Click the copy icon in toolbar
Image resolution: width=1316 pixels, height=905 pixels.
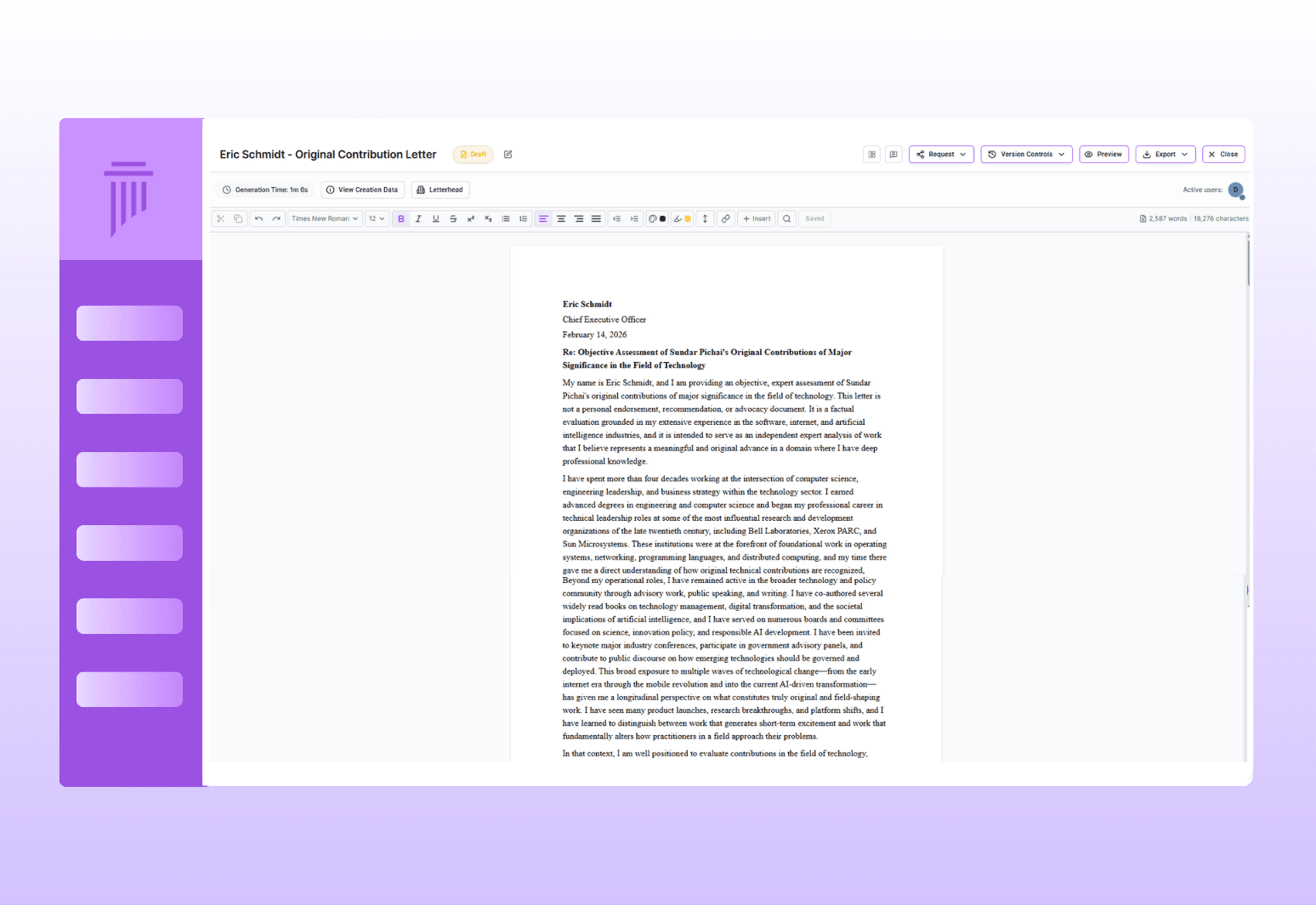click(x=238, y=218)
